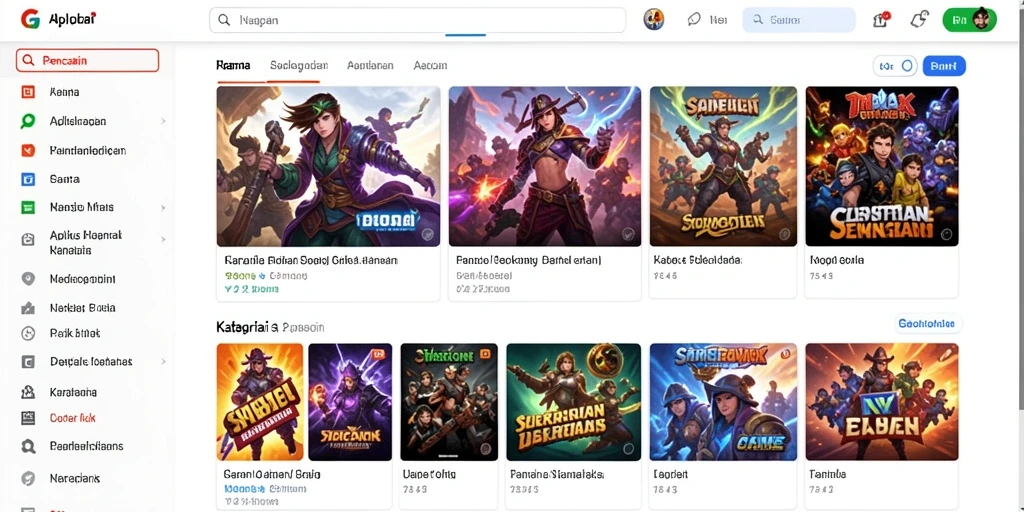Click the small circle icon on the Clastiian Sennaiani thumbnail
The height and width of the screenshot is (512, 1024).
[946, 234]
